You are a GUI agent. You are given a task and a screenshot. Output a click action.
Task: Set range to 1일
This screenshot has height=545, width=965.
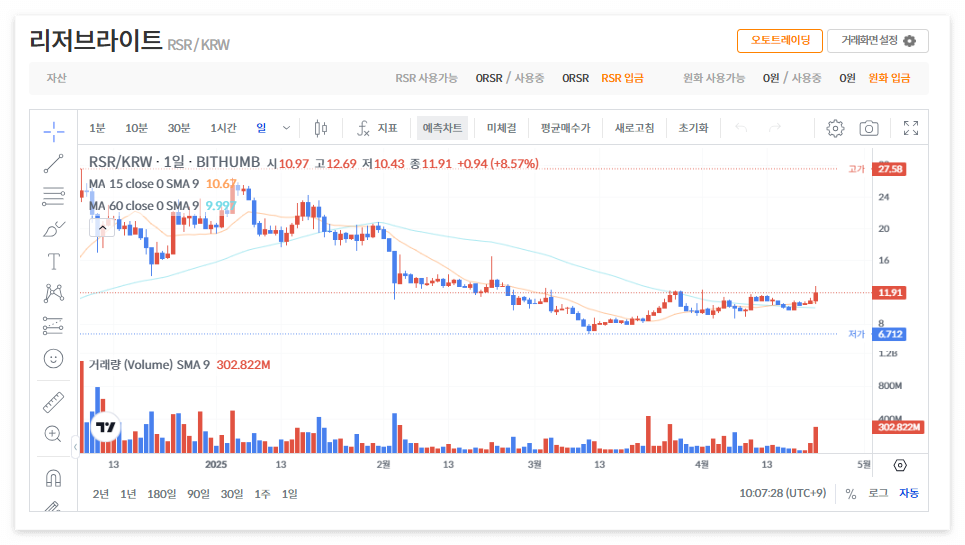click(290, 494)
